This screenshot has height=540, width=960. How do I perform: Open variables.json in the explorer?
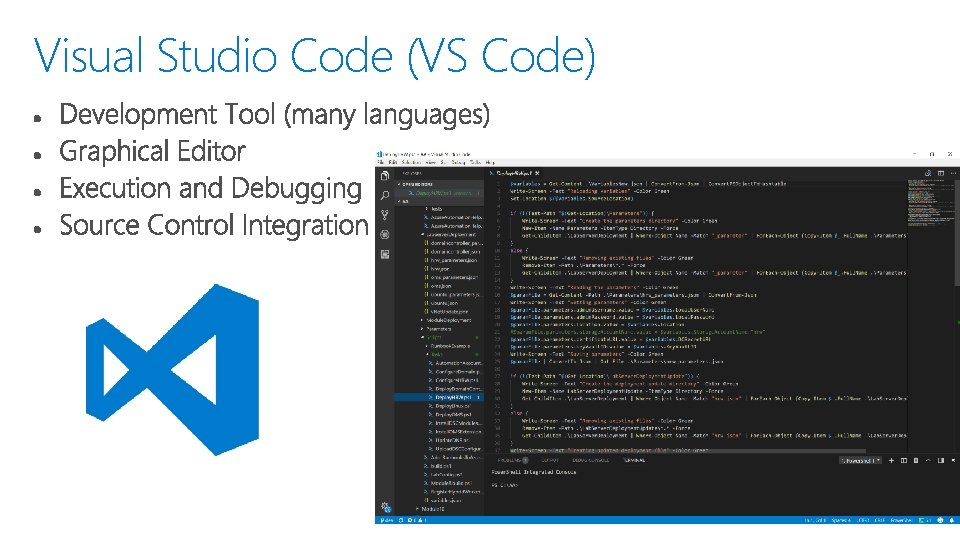coord(443,500)
